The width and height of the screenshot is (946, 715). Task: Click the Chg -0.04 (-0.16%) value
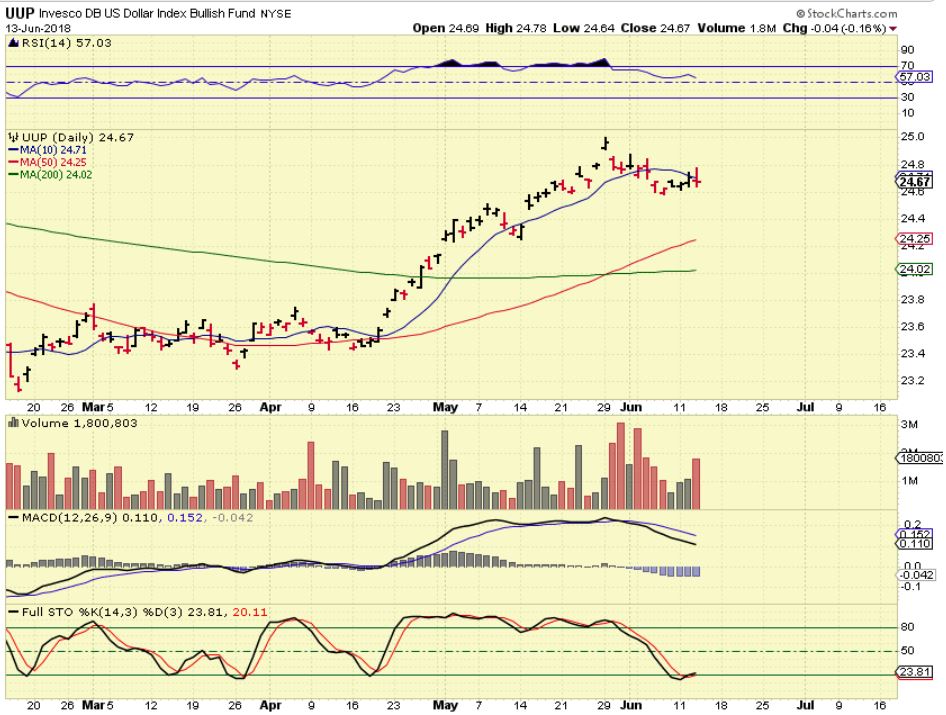click(834, 28)
